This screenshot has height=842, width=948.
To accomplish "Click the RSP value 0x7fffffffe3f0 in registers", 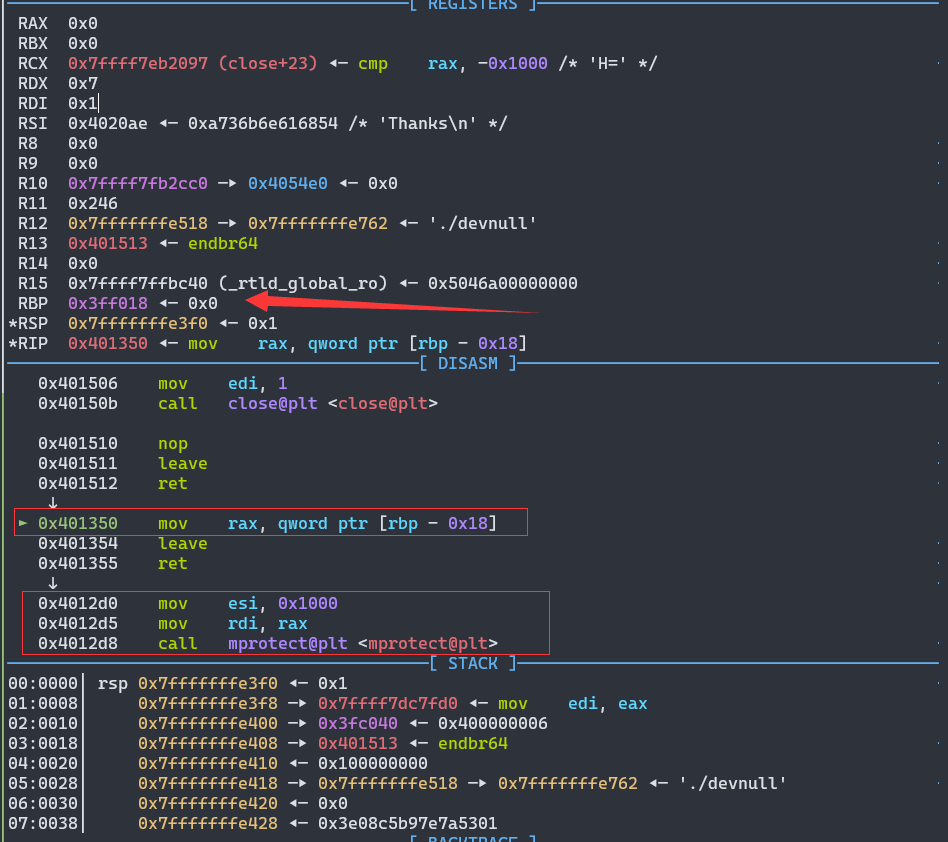I will (138, 323).
